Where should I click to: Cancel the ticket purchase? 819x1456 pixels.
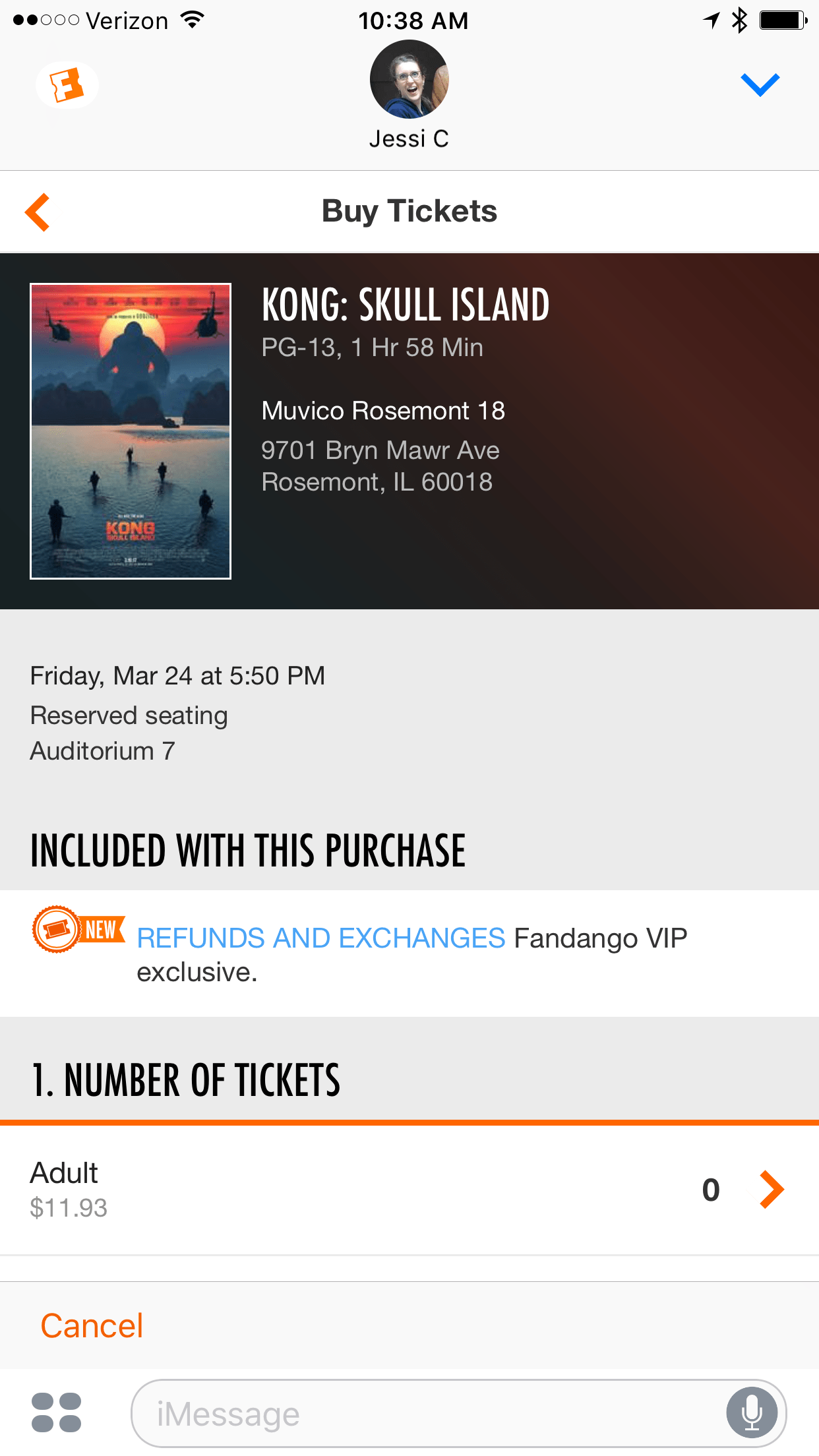point(92,1325)
